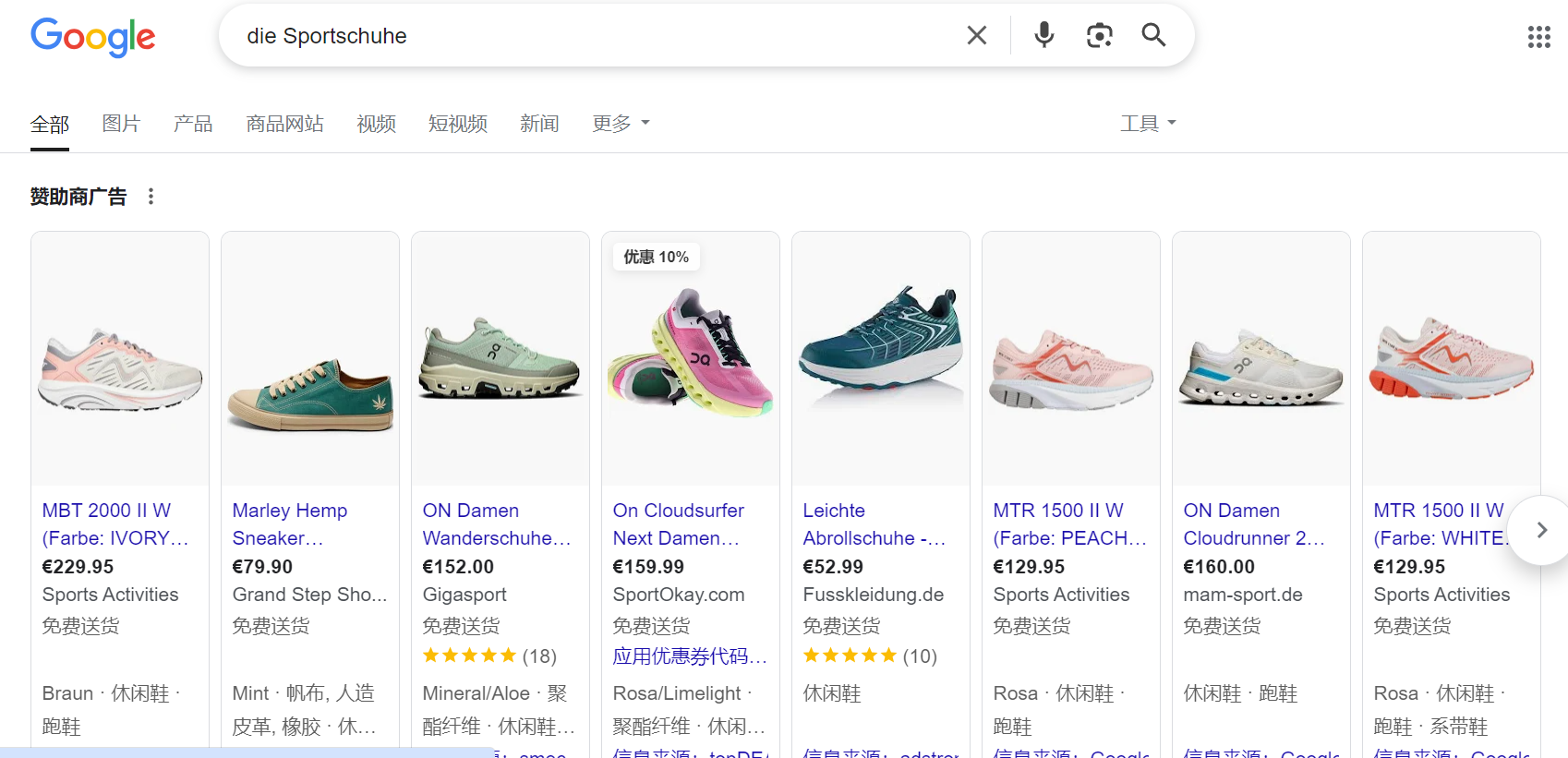The width and height of the screenshot is (1568, 758).
Task: Click the peach MTR 1500 shoe image
Action: (1071, 370)
